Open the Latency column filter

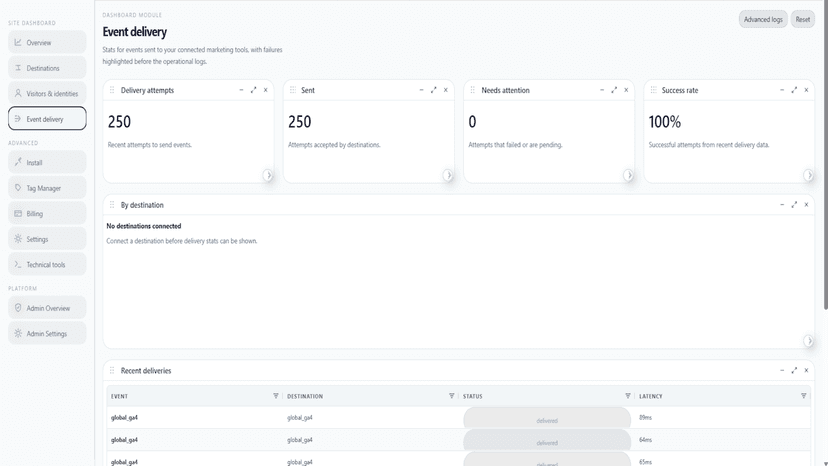click(804, 396)
